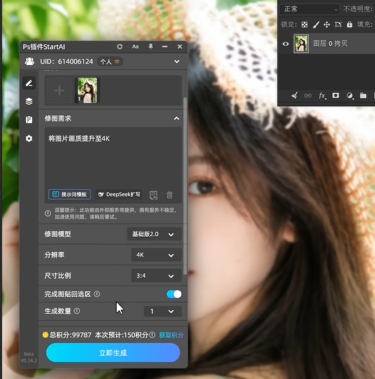The height and width of the screenshot is (379, 375).
Task: Open the 分辨率 dropdown showing 4K
Action: (x=156, y=255)
